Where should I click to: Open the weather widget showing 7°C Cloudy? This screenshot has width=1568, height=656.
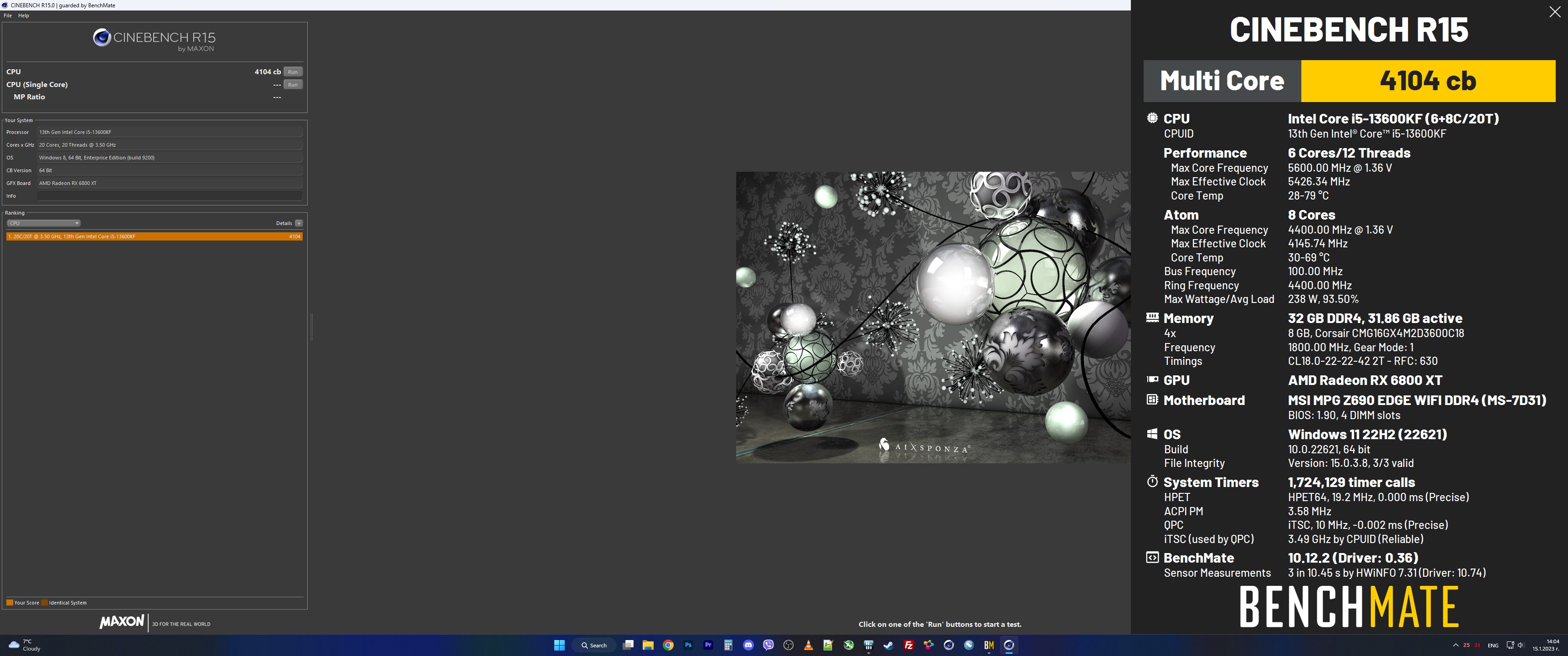pos(24,645)
